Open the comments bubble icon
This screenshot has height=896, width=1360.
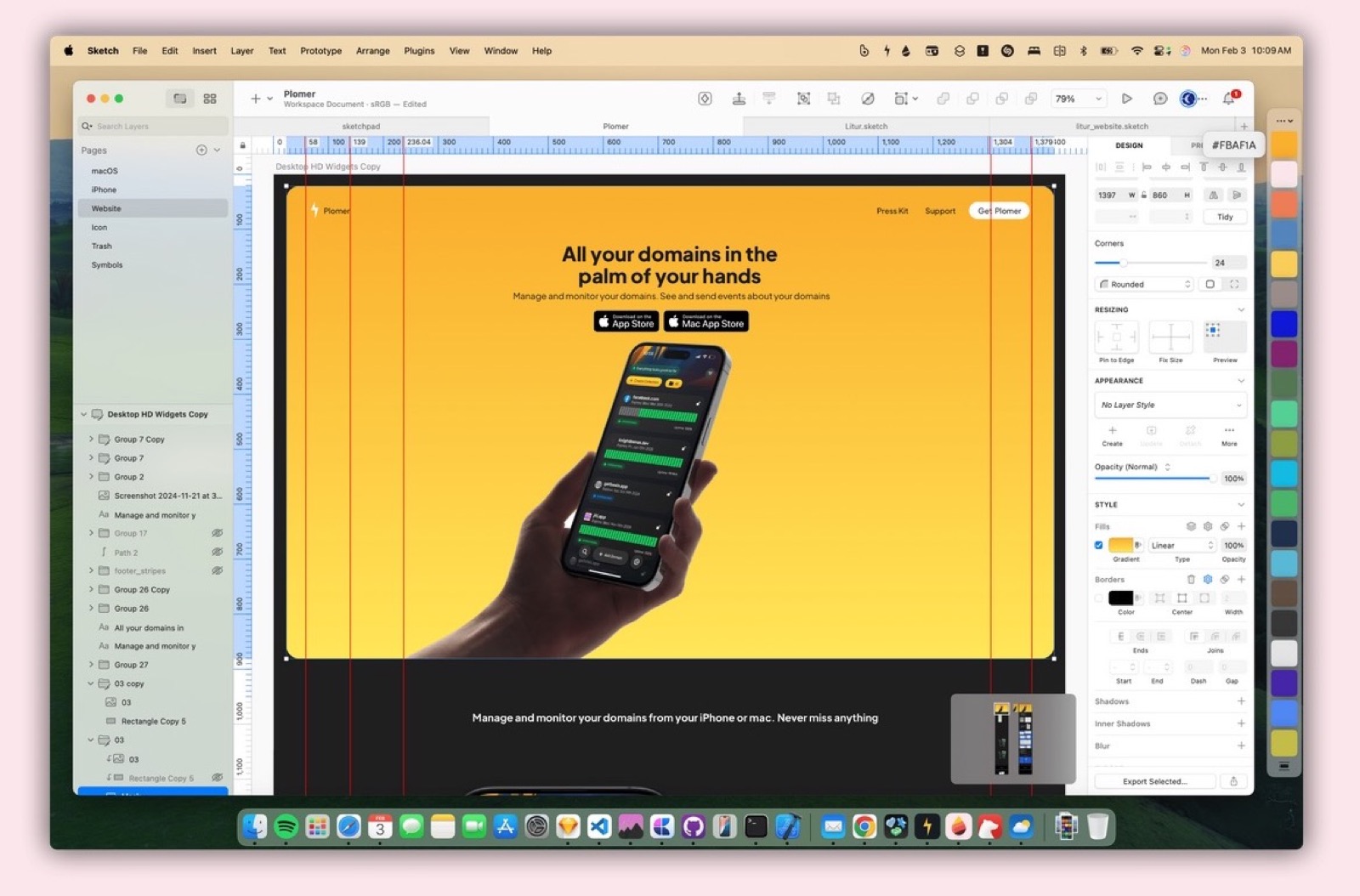(x=1159, y=99)
